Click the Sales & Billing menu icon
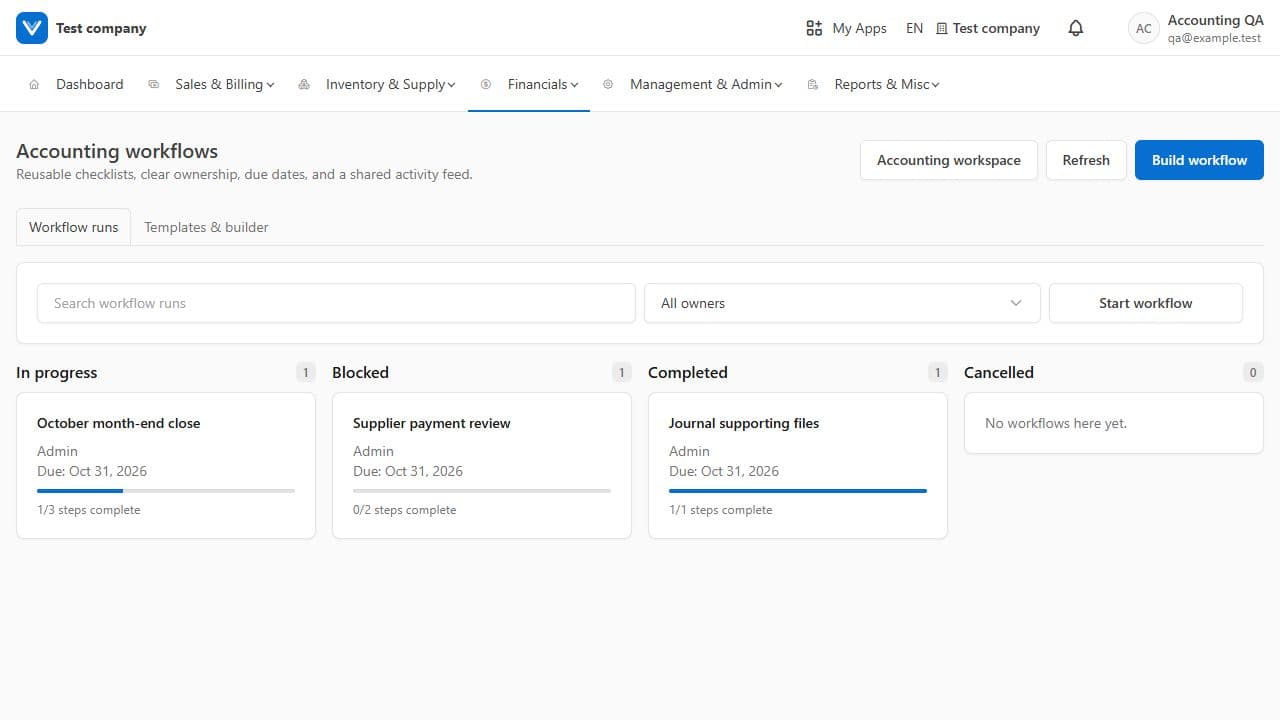 [x=153, y=84]
